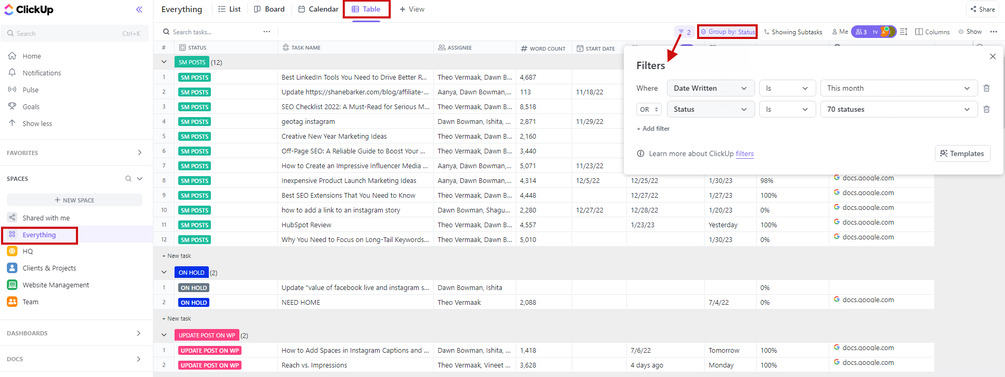The height and width of the screenshot is (377, 1005).
Task: Click Show less in sidebar
Action: pos(37,123)
